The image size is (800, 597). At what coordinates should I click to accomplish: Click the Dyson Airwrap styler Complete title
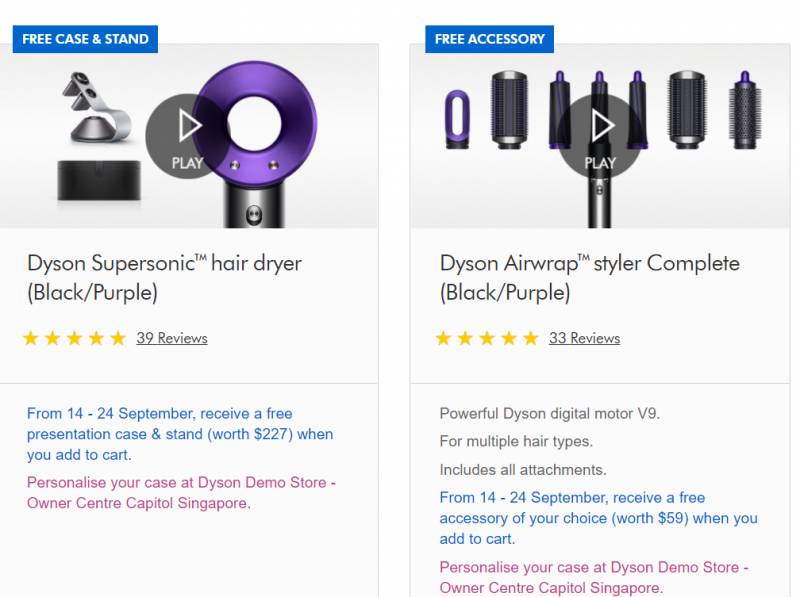pos(589,277)
